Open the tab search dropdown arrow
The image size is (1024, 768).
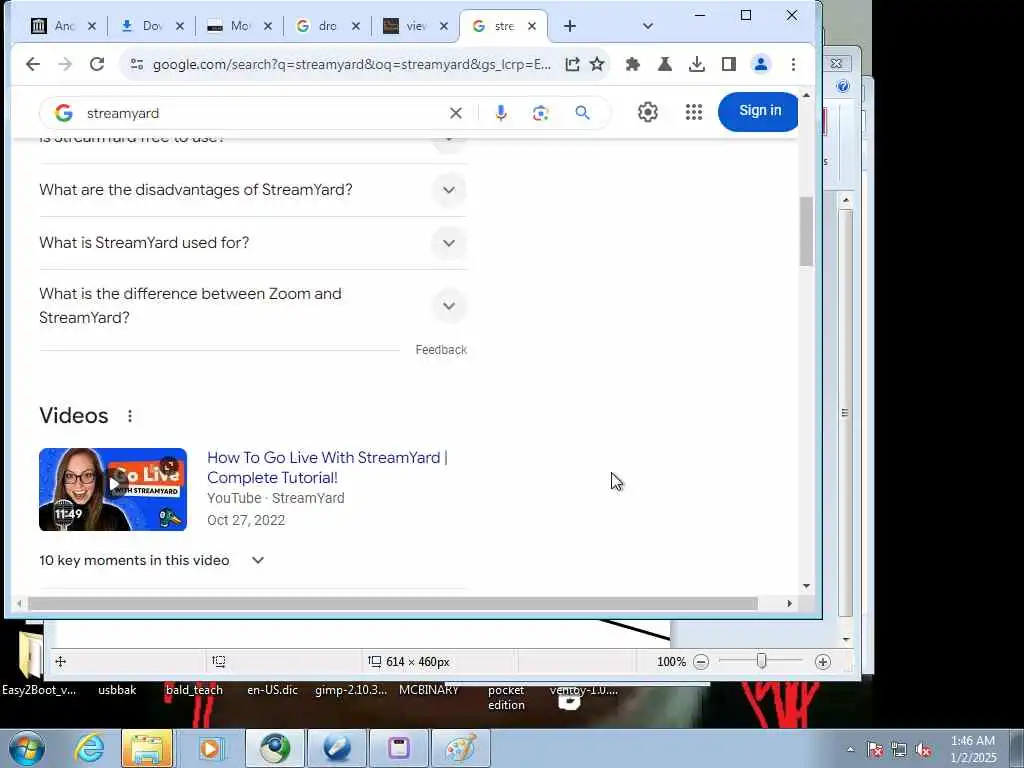pyautogui.click(x=647, y=26)
